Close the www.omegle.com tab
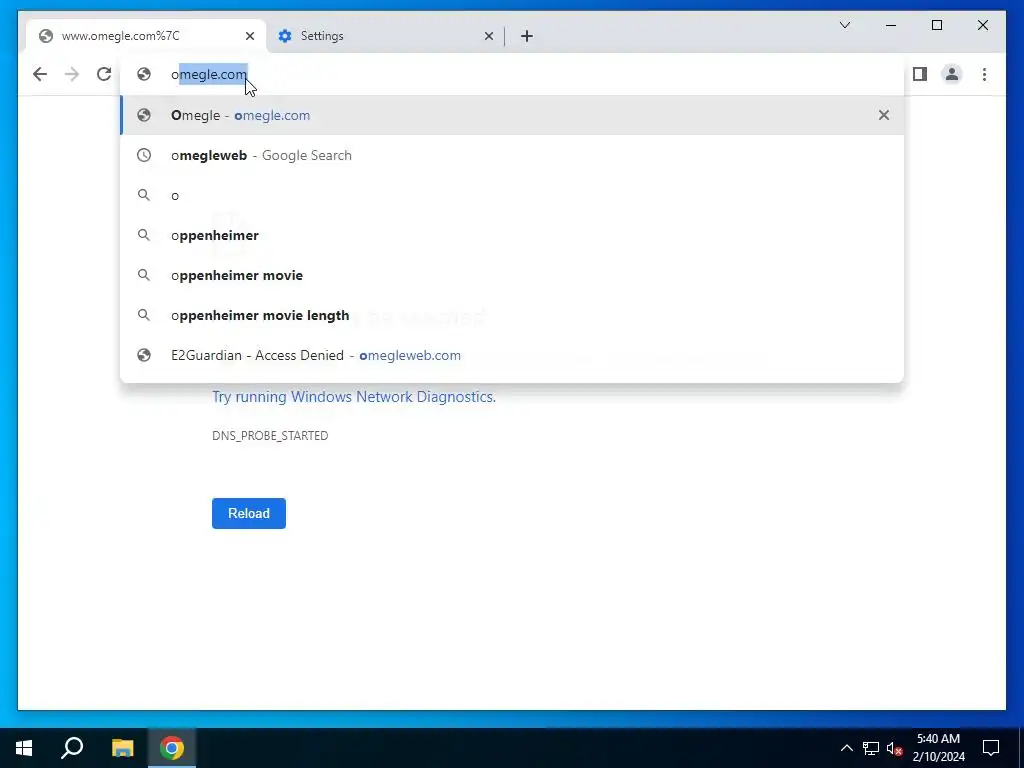This screenshot has width=1024, height=768. pos(249,36)
